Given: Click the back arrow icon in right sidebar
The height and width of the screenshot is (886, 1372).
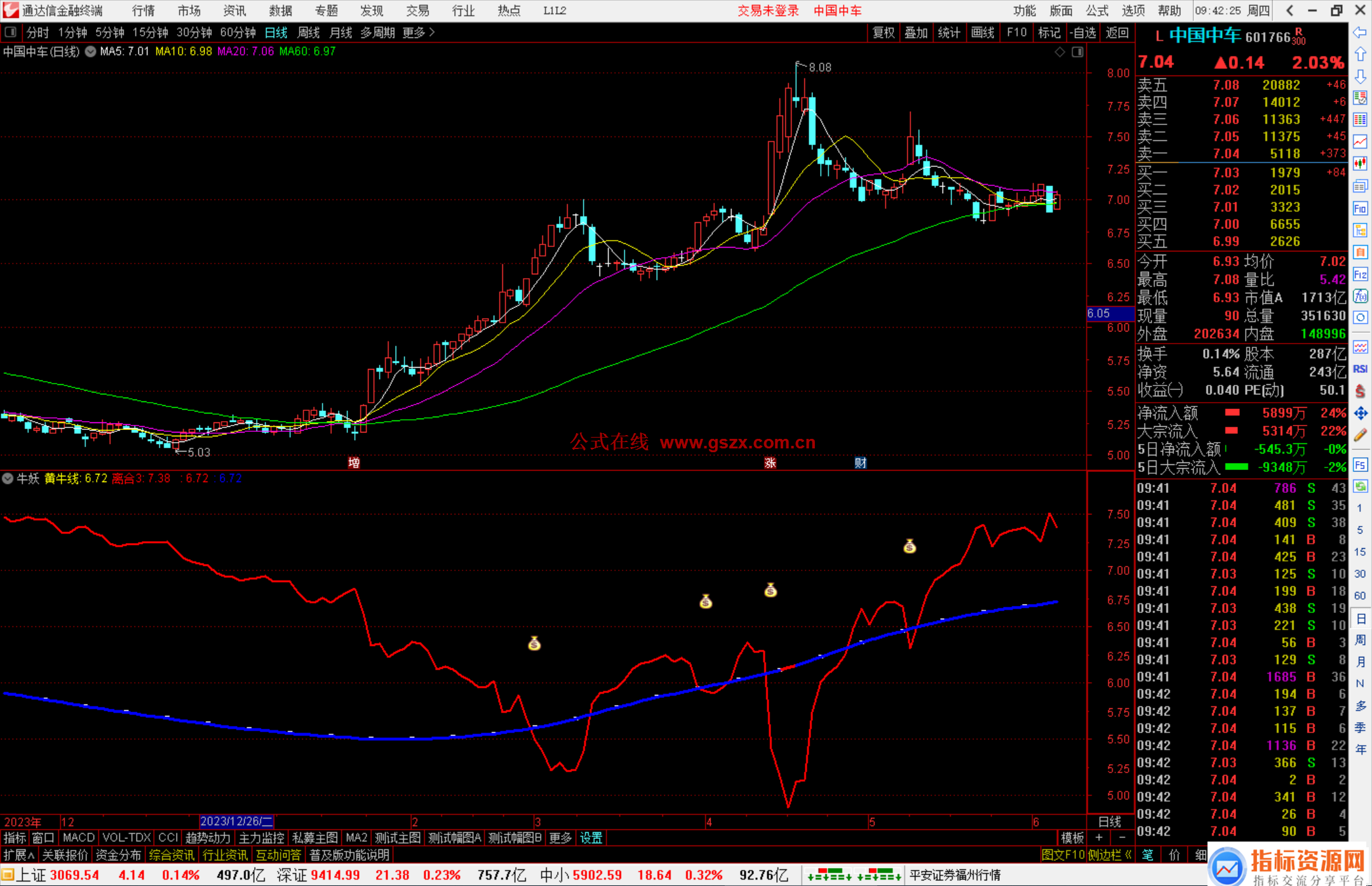Looking at the screenshot, I should [x=1360, y=32].
